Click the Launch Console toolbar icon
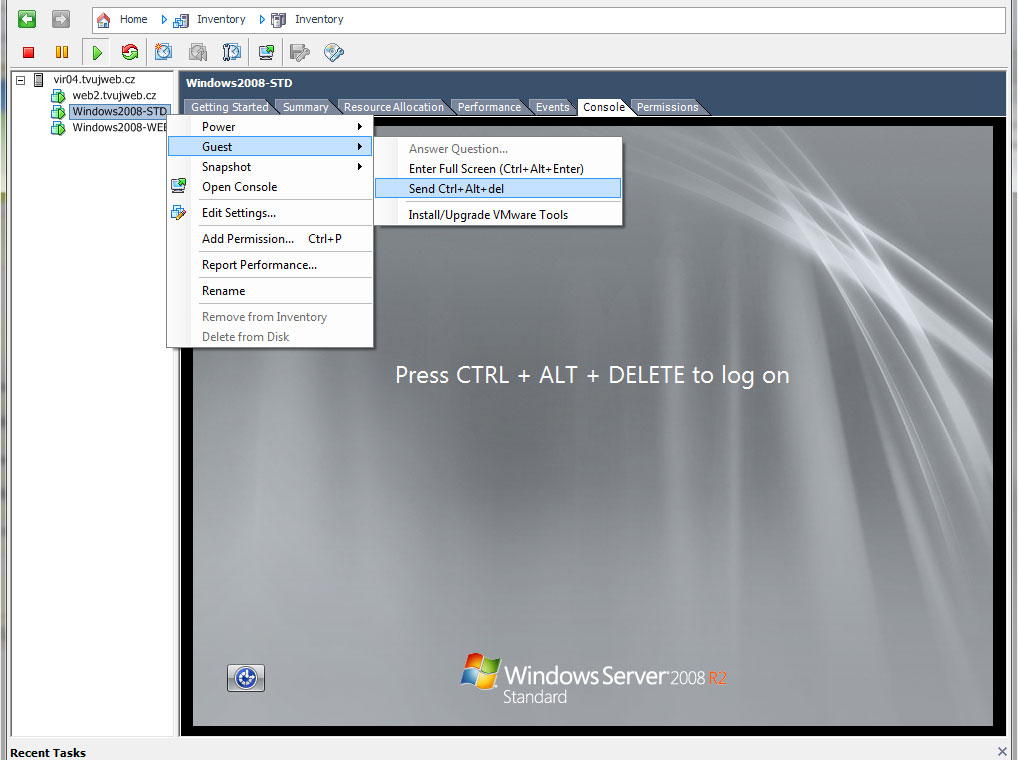The height and width of the screenshot is (760, 1018). 266,52
